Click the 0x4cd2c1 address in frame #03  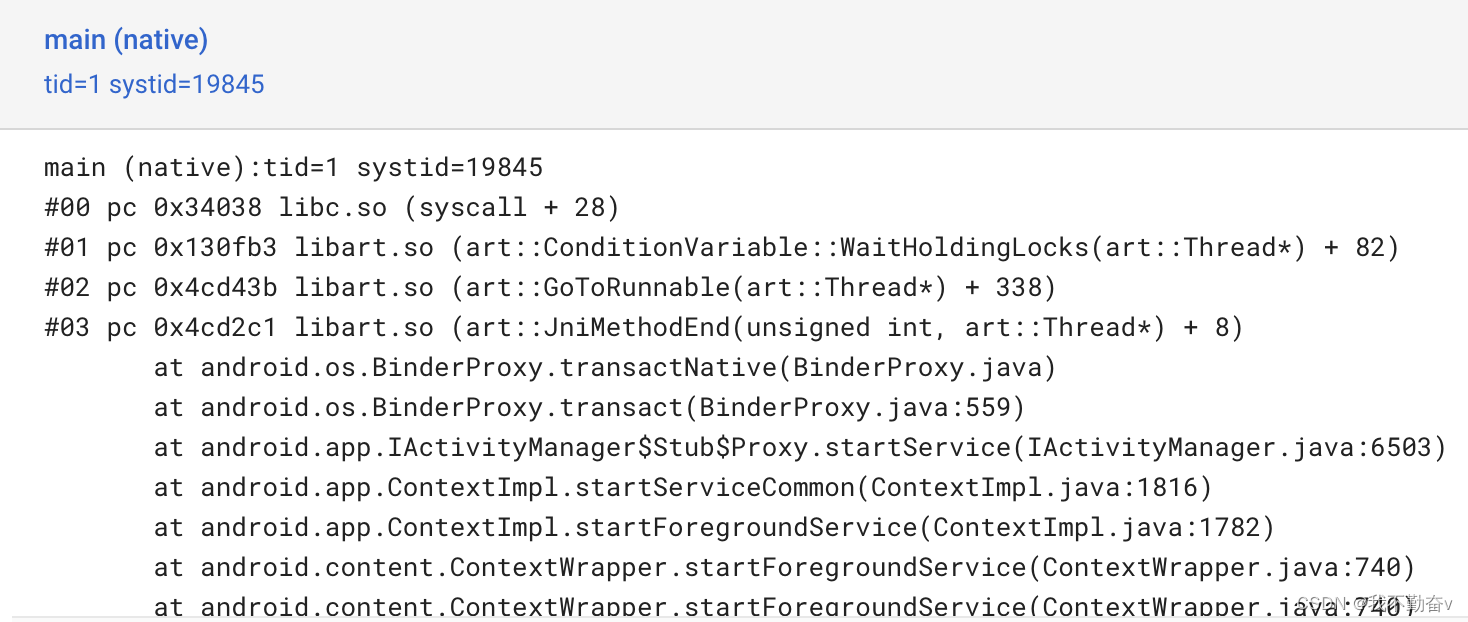tap(215, 327)
